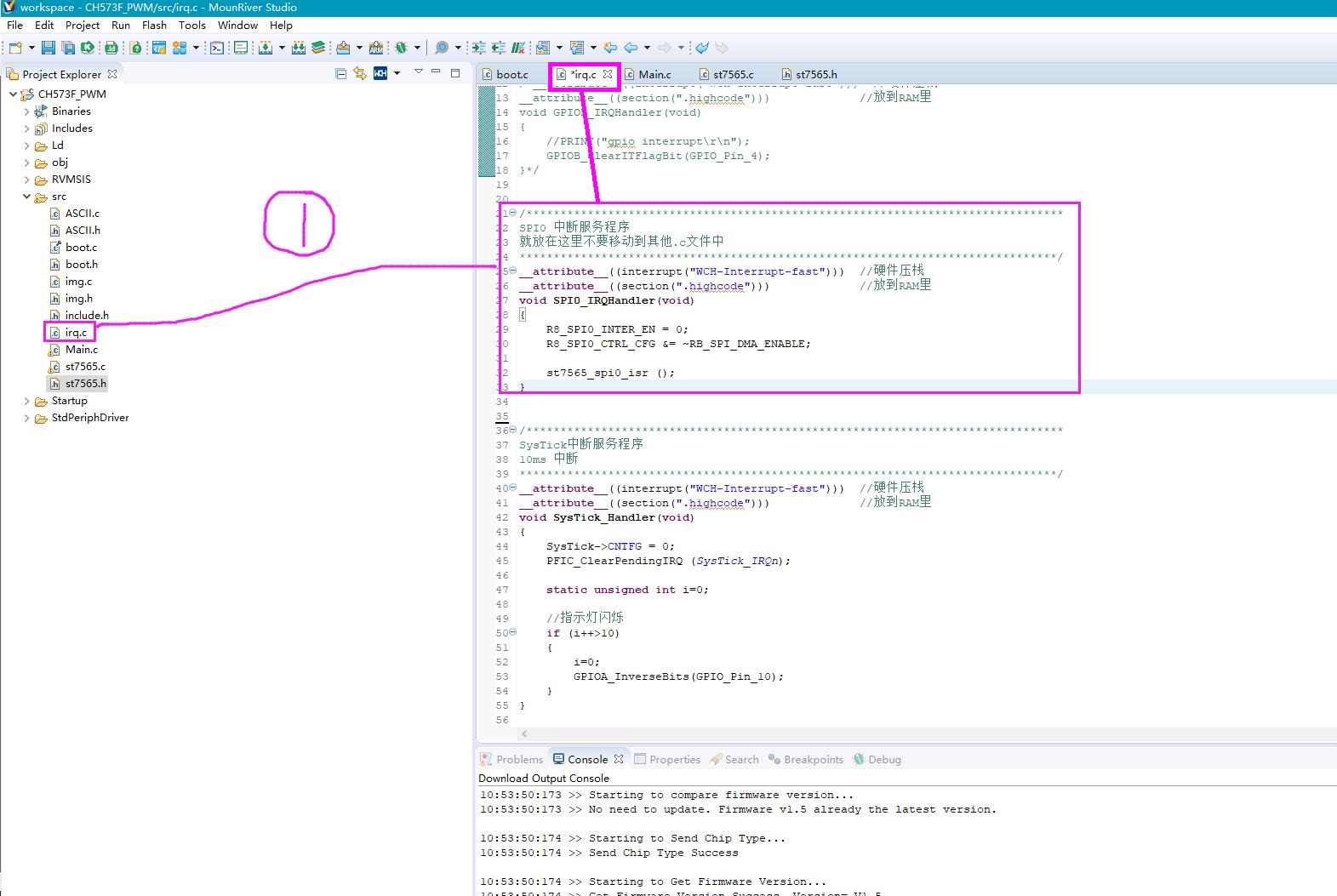Expand the Ld folder
Viewport: 1337px width, 896px height.
26,146
